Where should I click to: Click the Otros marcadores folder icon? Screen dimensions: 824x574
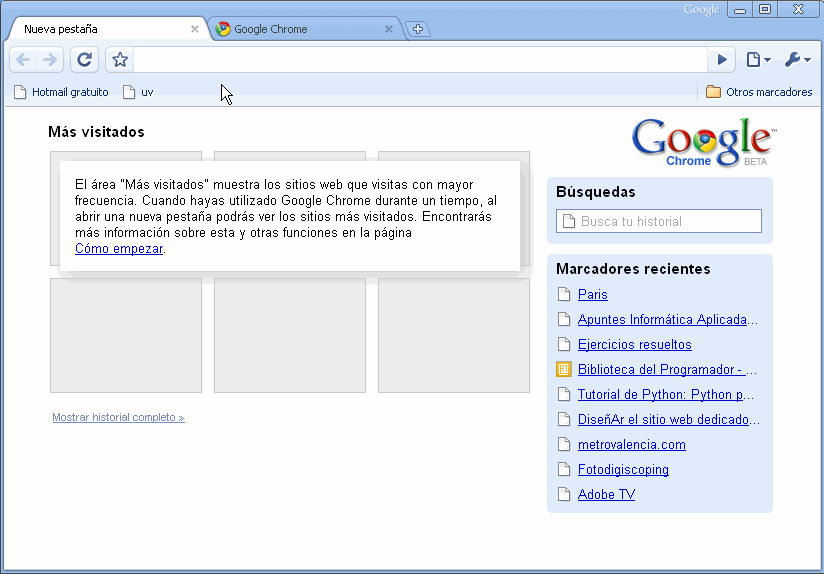coord(713,92)
